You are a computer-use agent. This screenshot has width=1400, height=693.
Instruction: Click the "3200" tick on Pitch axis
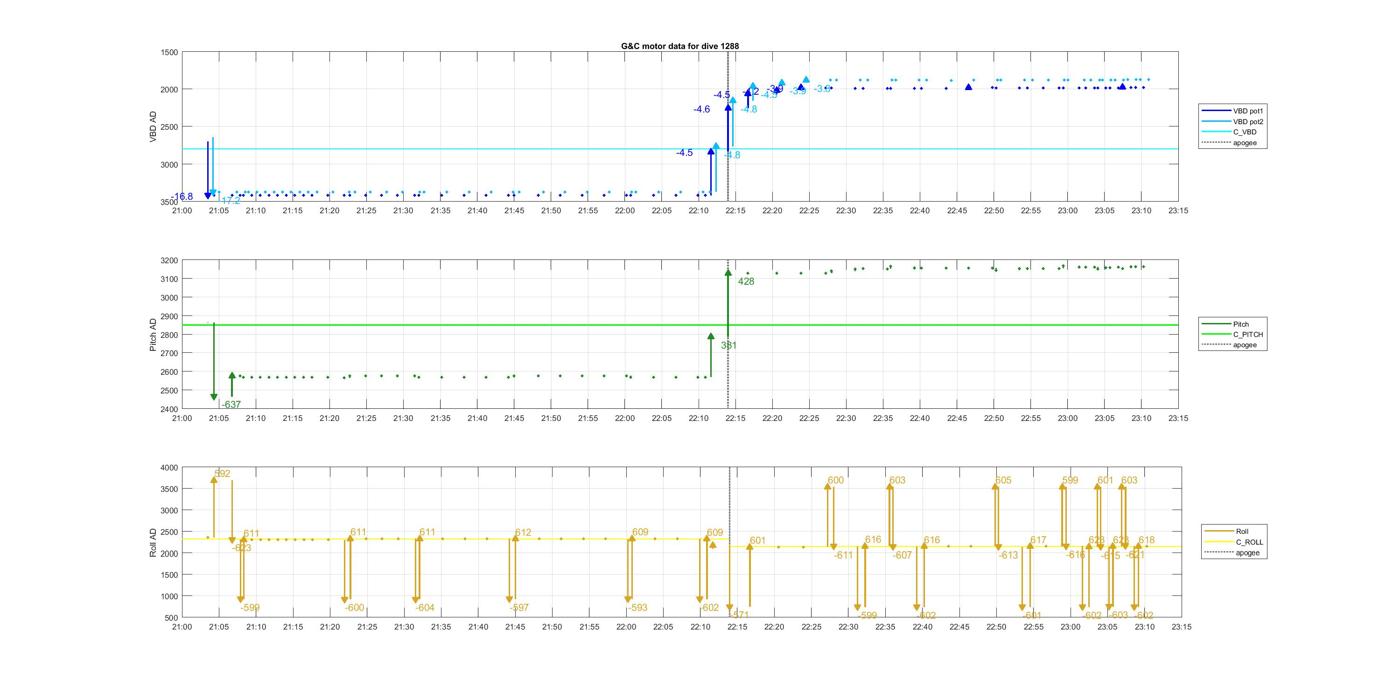point(168,261)
